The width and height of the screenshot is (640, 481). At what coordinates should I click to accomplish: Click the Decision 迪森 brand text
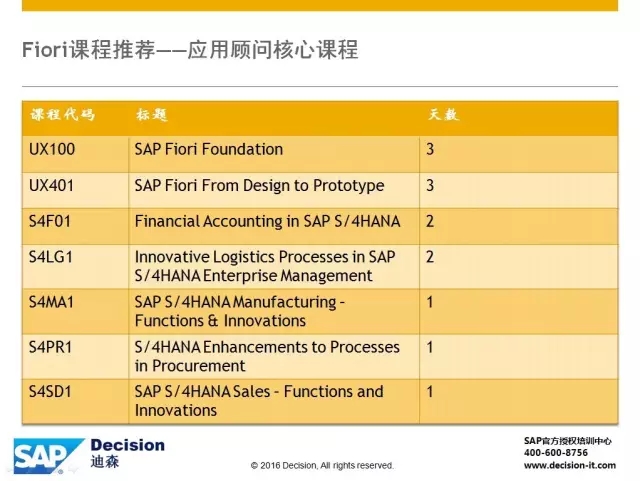(127, 453)
